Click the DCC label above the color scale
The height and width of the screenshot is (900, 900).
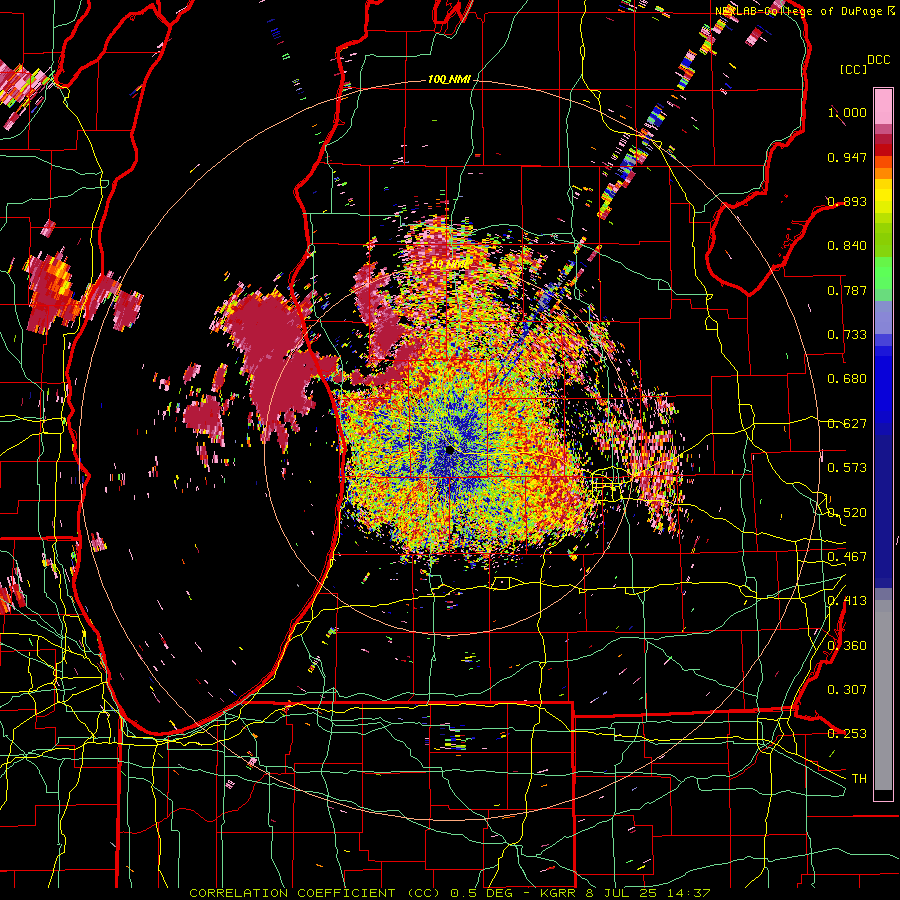[x=878, y=59]
